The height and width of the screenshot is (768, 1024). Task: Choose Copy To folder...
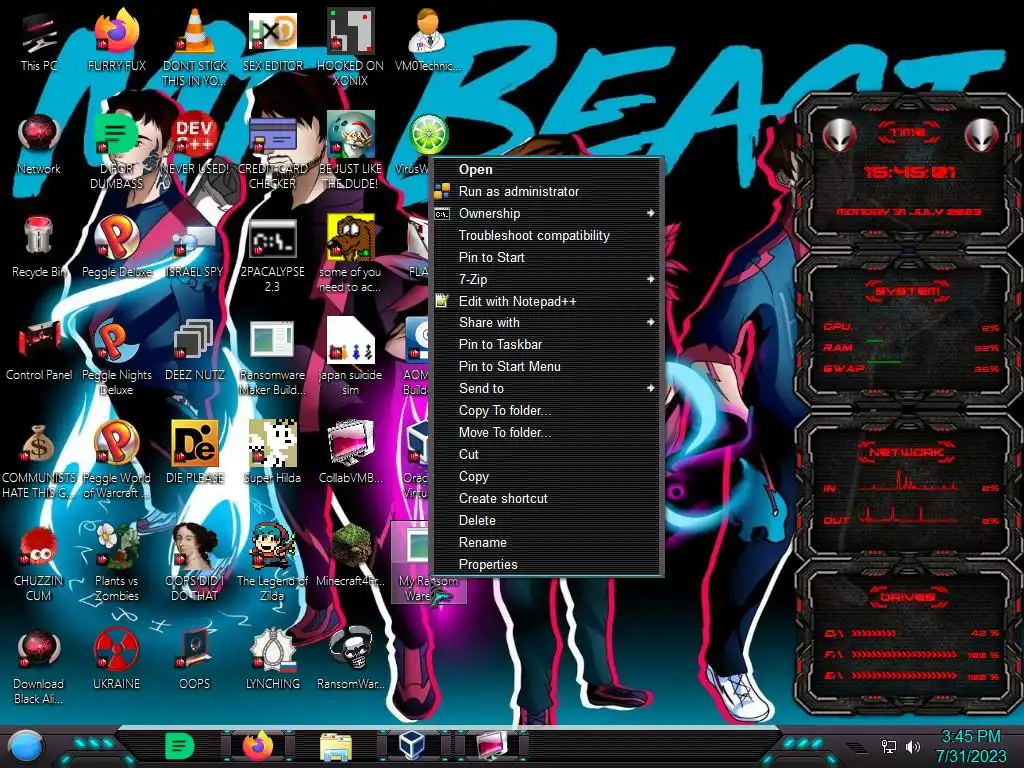pos(547,410)
